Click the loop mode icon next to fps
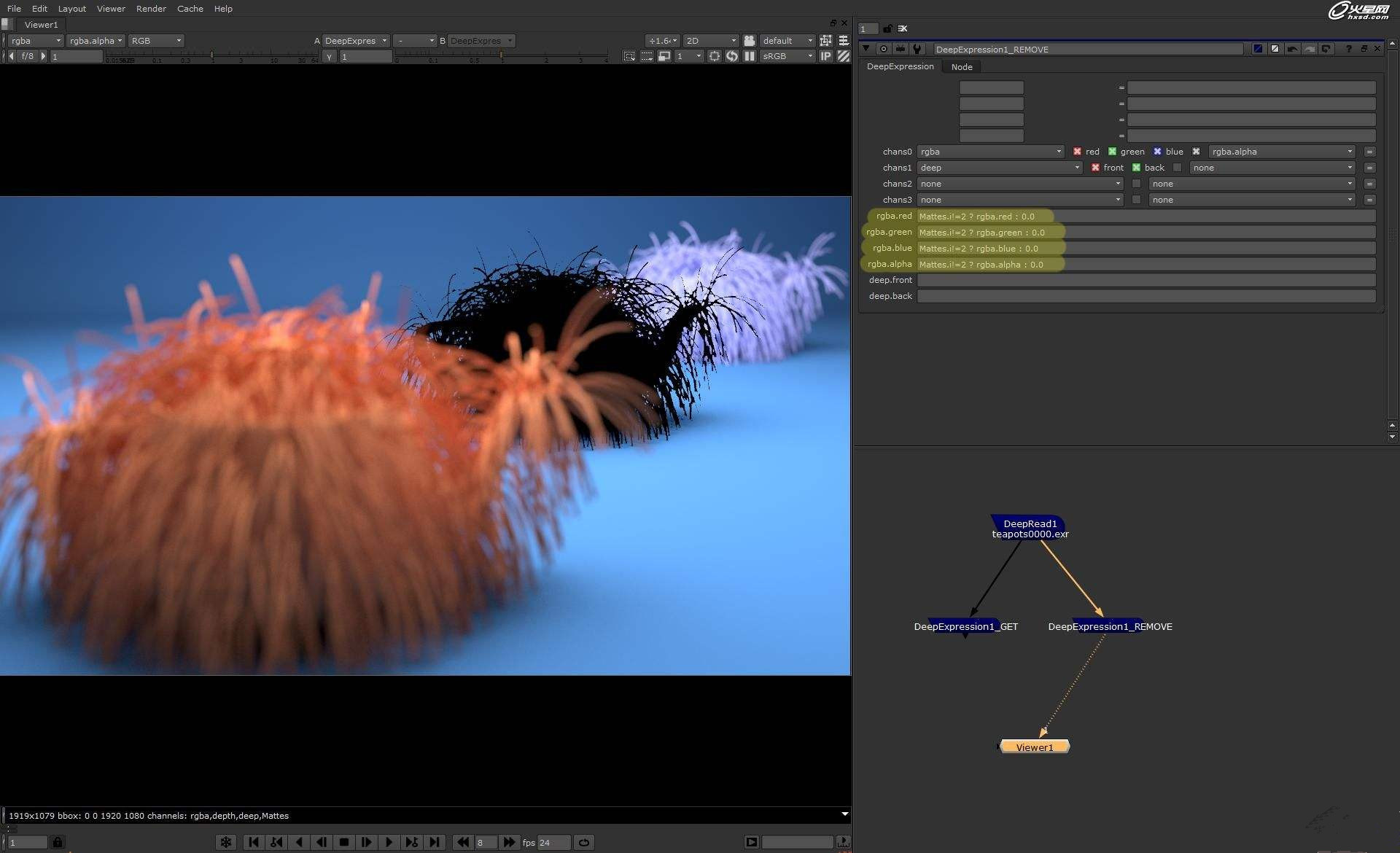The height and width of the screenshot is (853, 1400). pos(584,842)
